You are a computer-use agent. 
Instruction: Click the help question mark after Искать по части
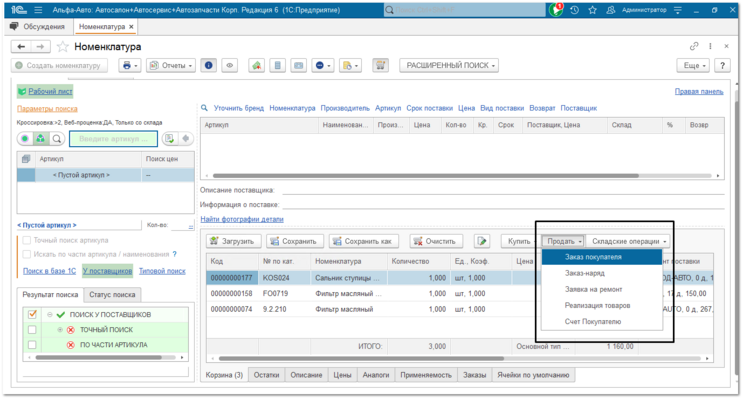pyautogui.click(x=174, y=254)
